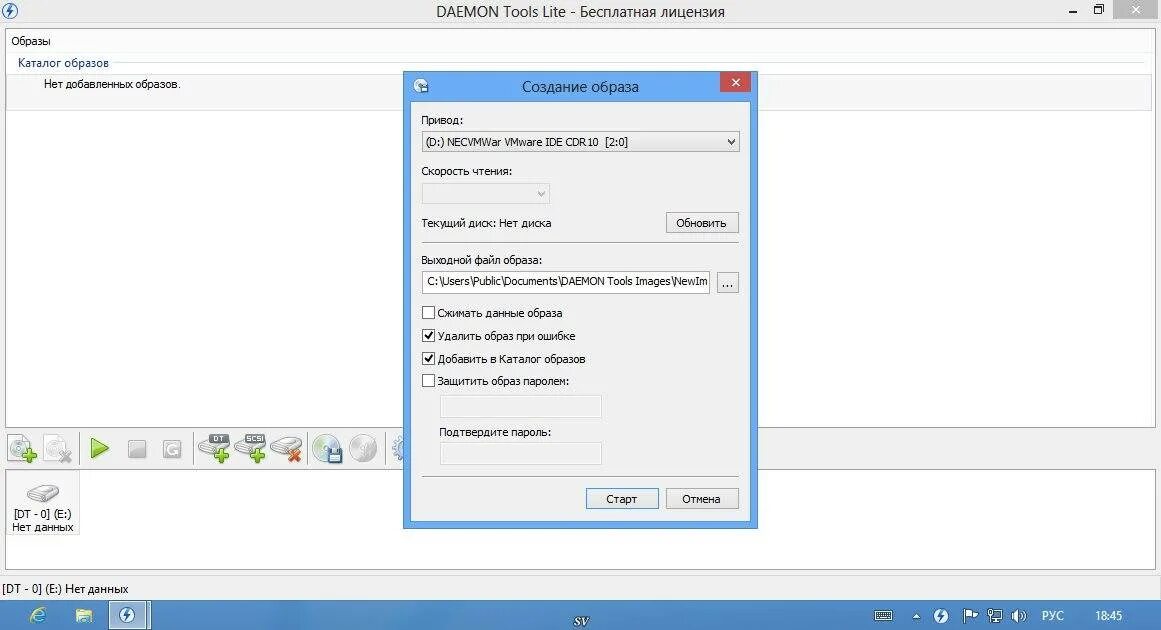
Task: Click the Каталог образов group header
Action: coord(63,63)
